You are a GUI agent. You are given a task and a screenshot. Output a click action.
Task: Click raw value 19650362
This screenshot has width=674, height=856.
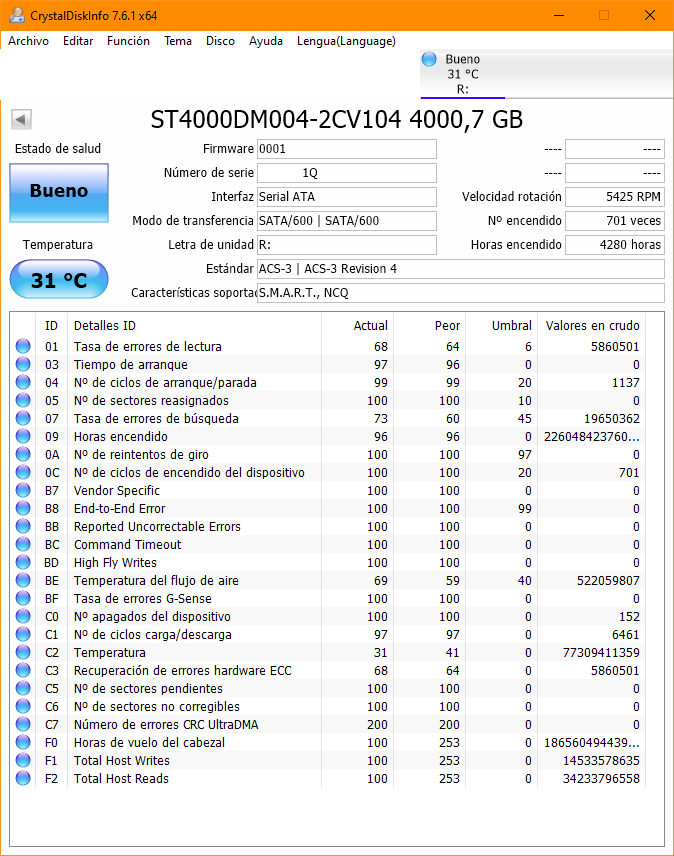point(612,419)
